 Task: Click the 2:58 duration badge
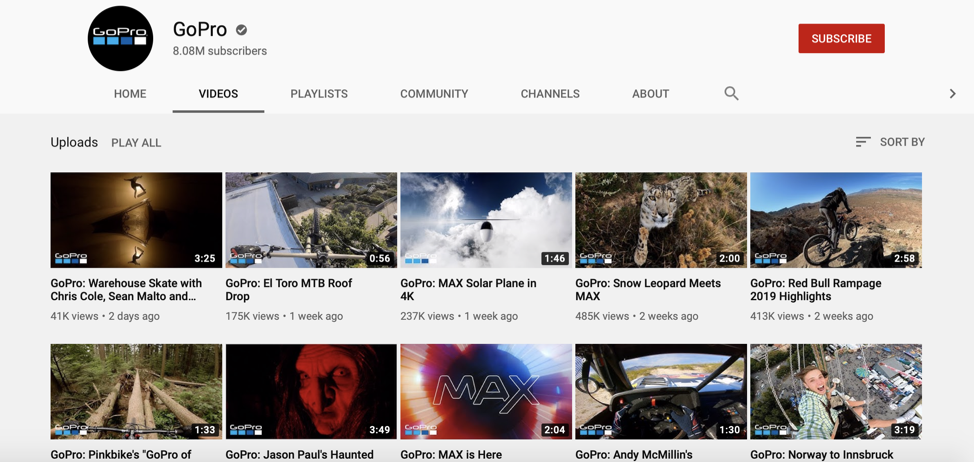pyautogui.click(x=904, y=258)
